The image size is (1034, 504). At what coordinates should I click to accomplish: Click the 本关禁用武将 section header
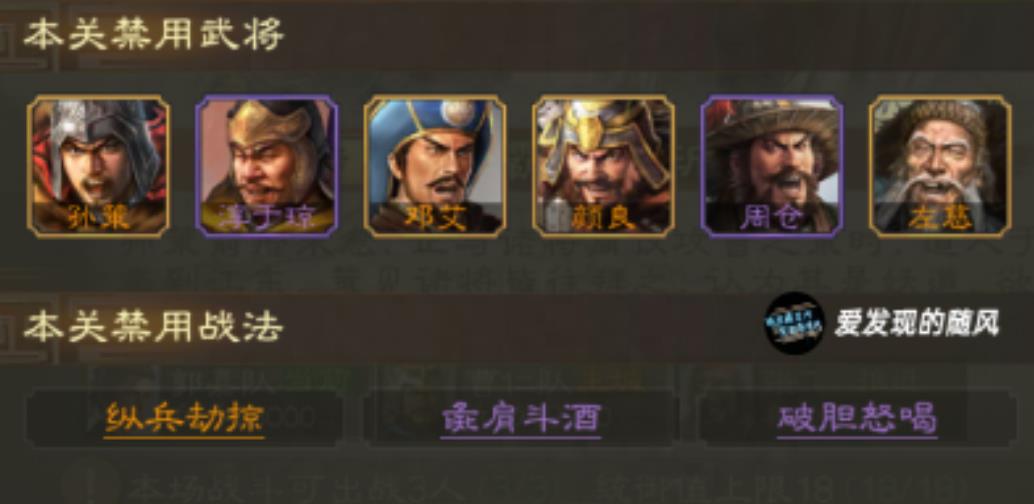[154, 33]
